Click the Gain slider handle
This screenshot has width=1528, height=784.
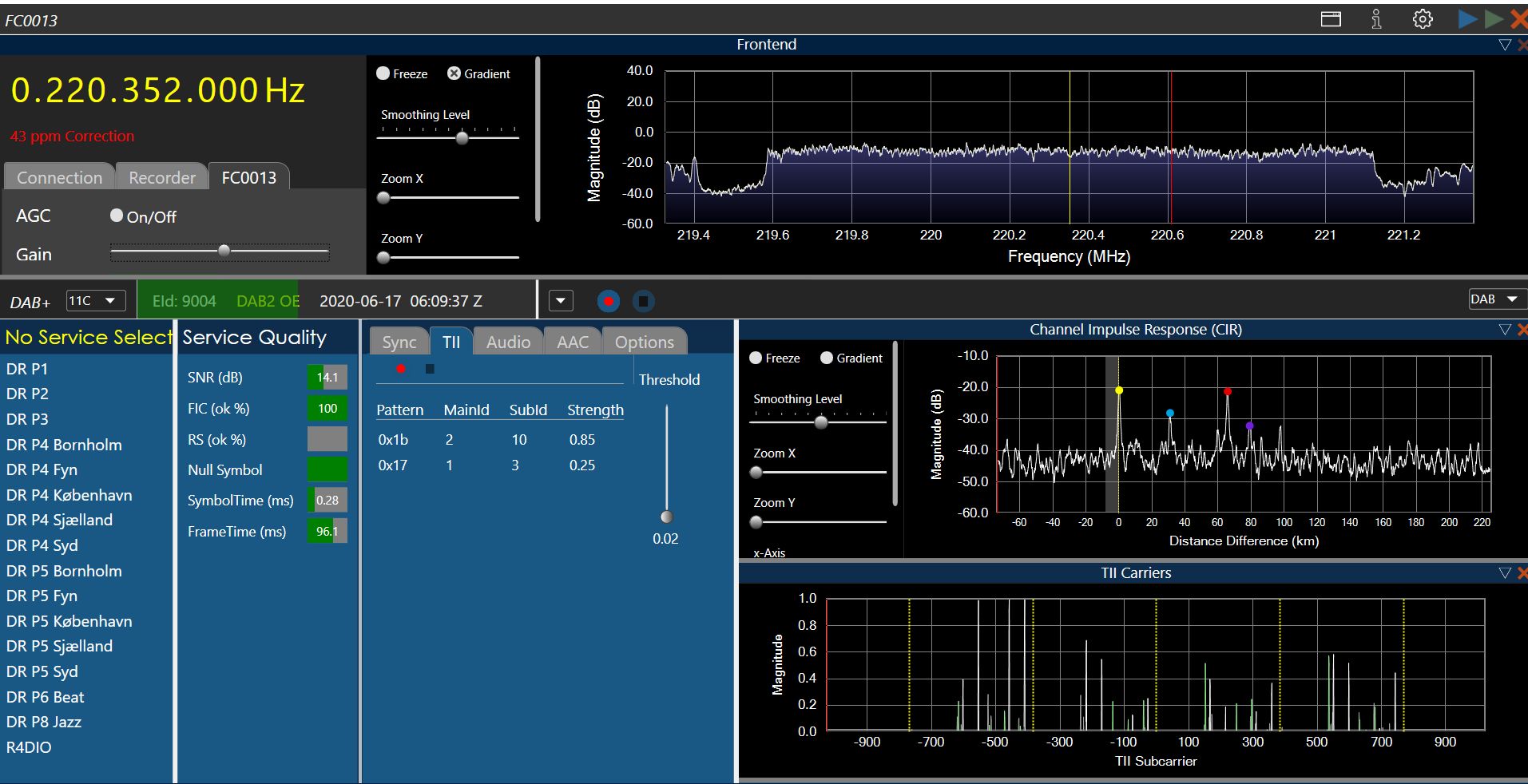point(224,251)
